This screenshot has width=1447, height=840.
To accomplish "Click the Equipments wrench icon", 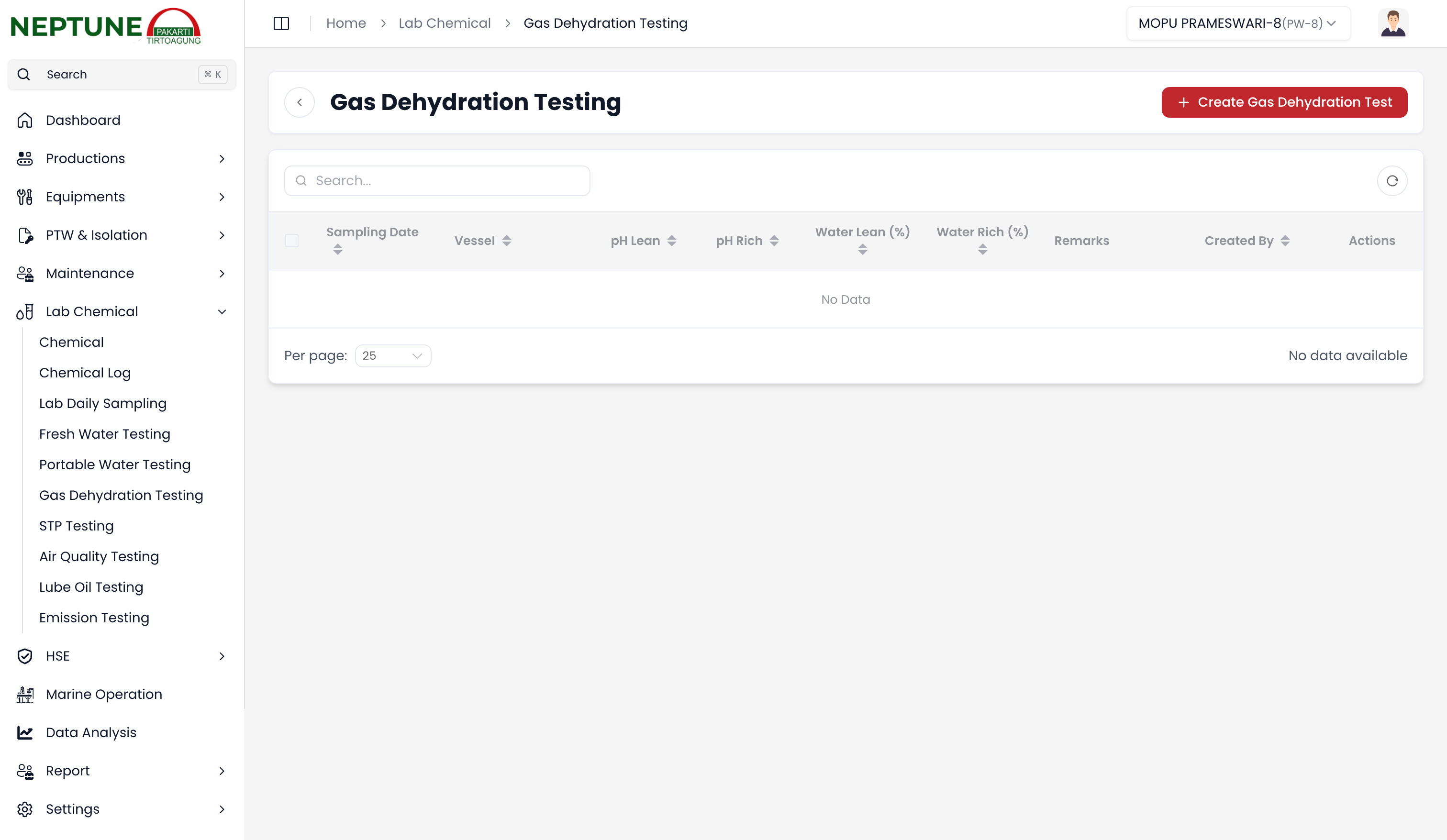I will (23, 196).
